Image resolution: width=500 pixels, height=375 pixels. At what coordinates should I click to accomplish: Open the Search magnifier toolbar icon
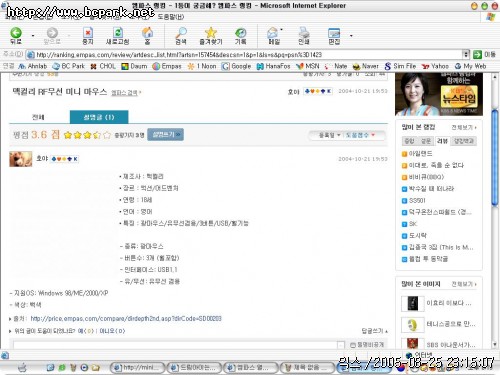[x=181, y=35]
